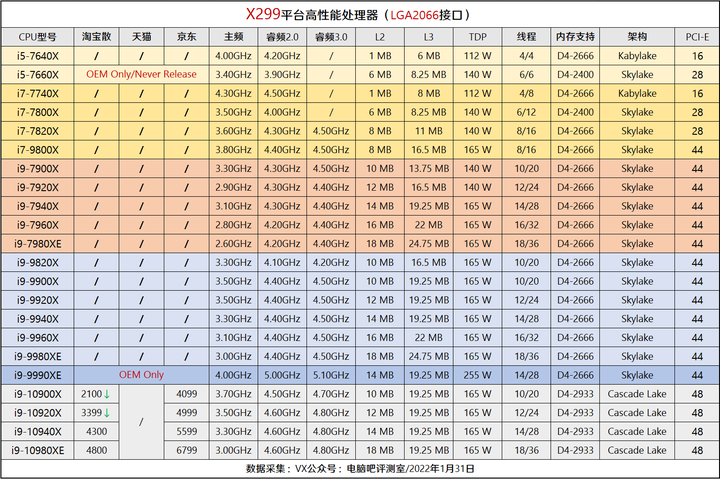
Task: Select the i9-9990XE model cell
Action: coord(38,375)
